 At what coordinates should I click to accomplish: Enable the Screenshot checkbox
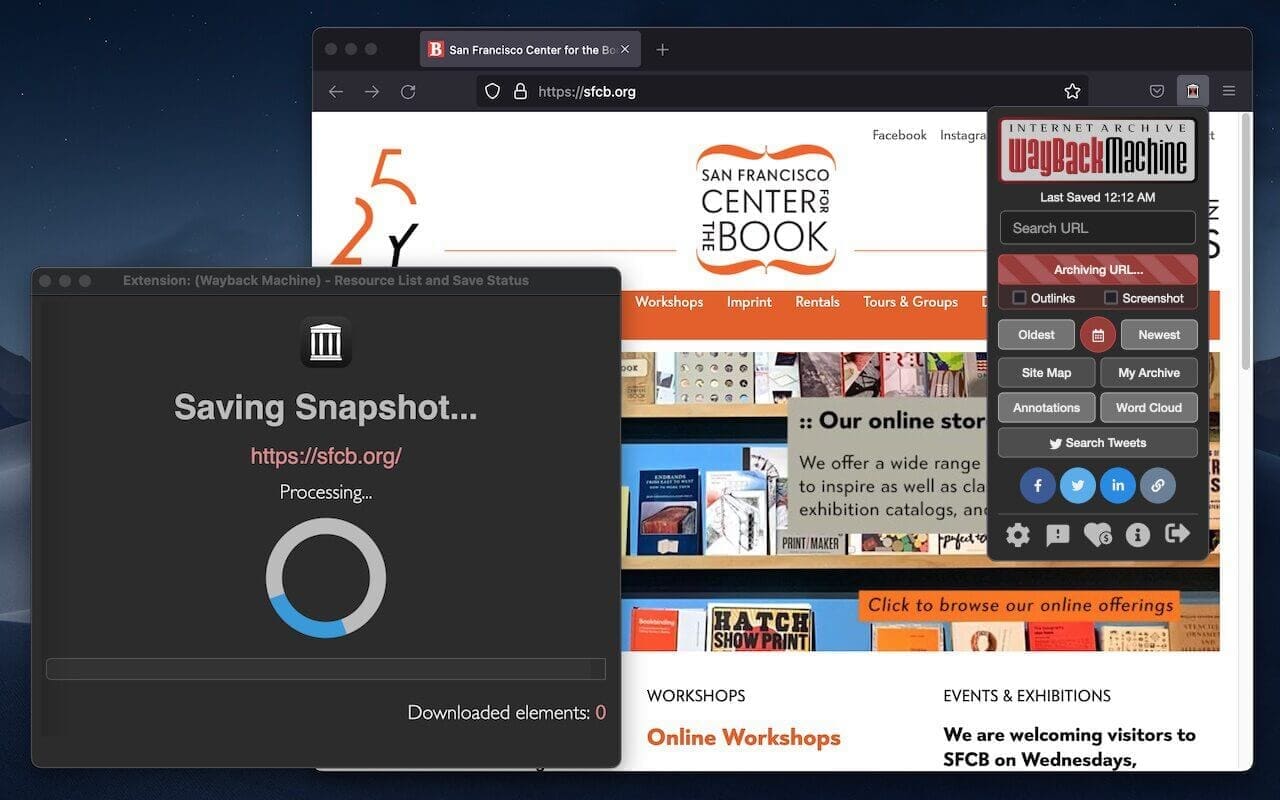point(1111,298)
